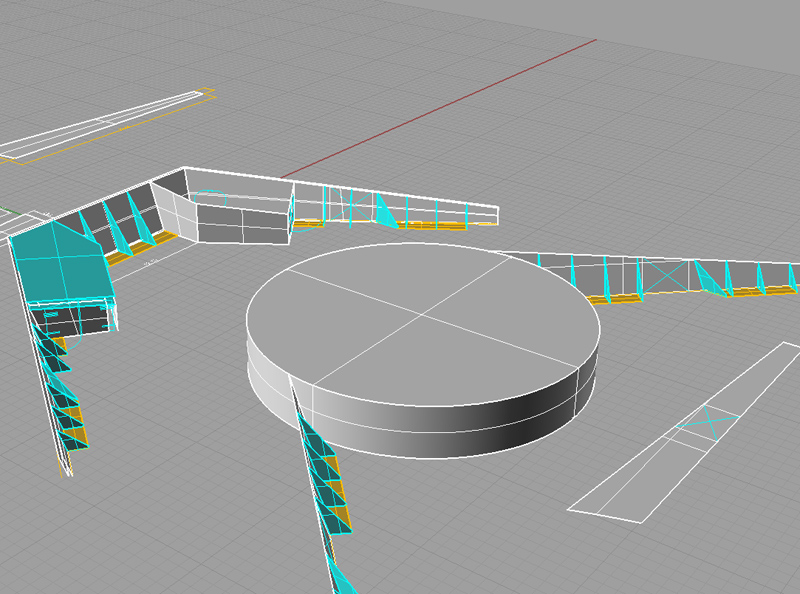Click the red axis line on the grid
Image resolution: width=800 pixels, height=594 pixels.
click(x=439, y=108)
